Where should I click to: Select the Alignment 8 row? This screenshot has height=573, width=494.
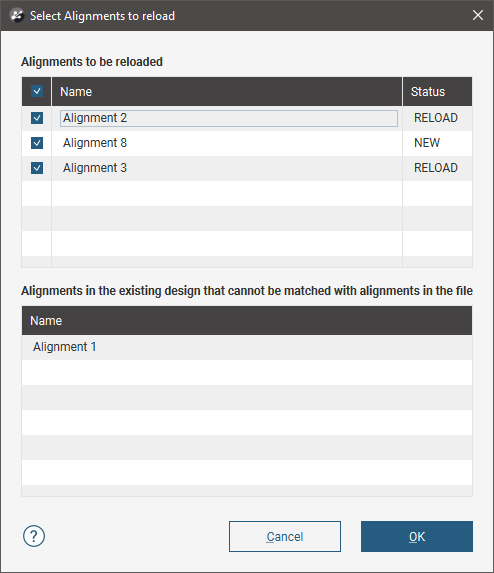(247, 143)
